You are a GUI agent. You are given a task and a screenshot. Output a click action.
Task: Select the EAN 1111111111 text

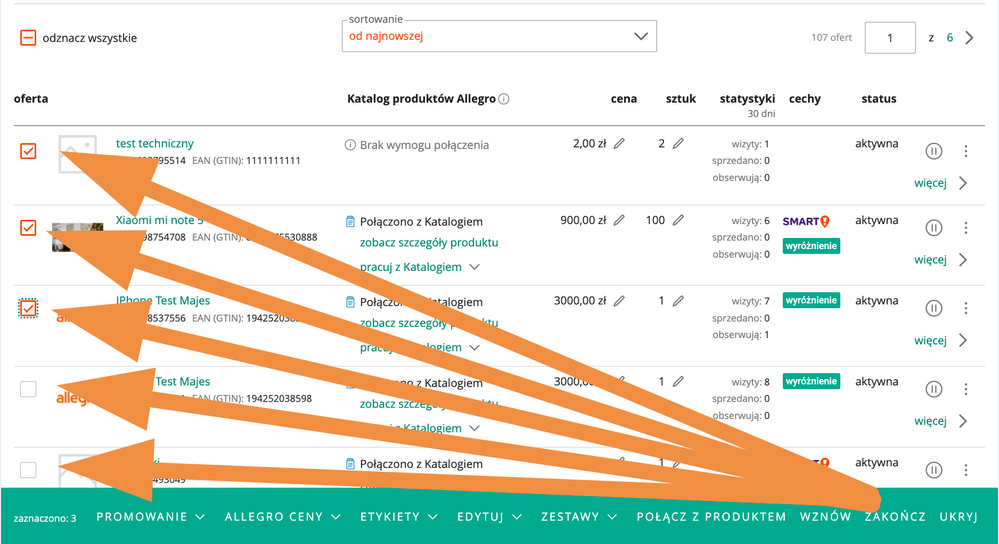tap(246, 161)
